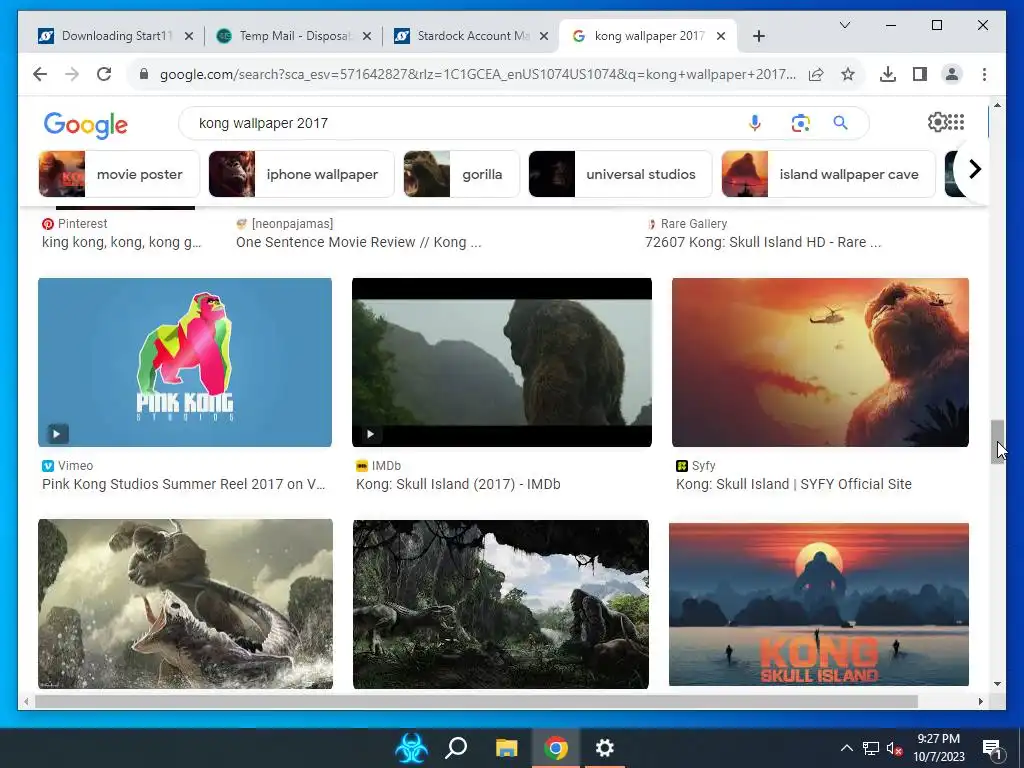The height and width of the screenshot is (768, 1024).
Task: Apply the gorilla filter chip
Action: pos(462,174)
